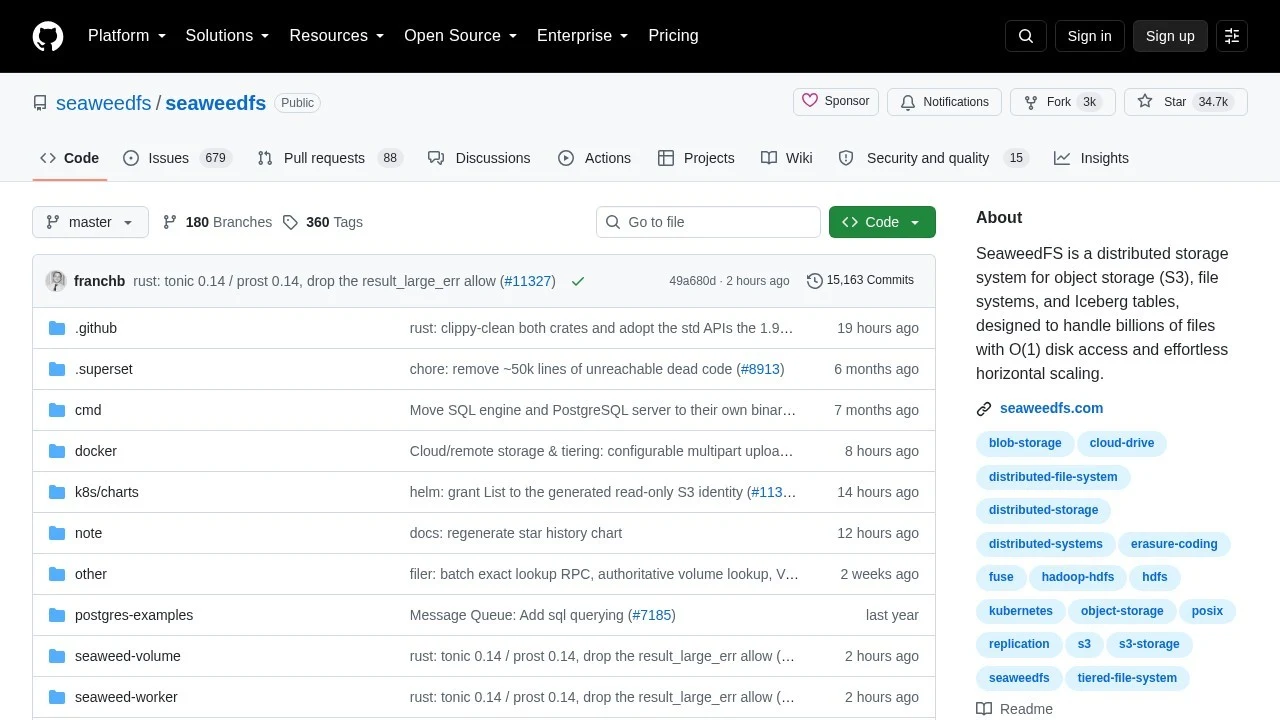Open #7185 link in postgres-examples row
Viewport: 1280px width, 720px height.
652,615
